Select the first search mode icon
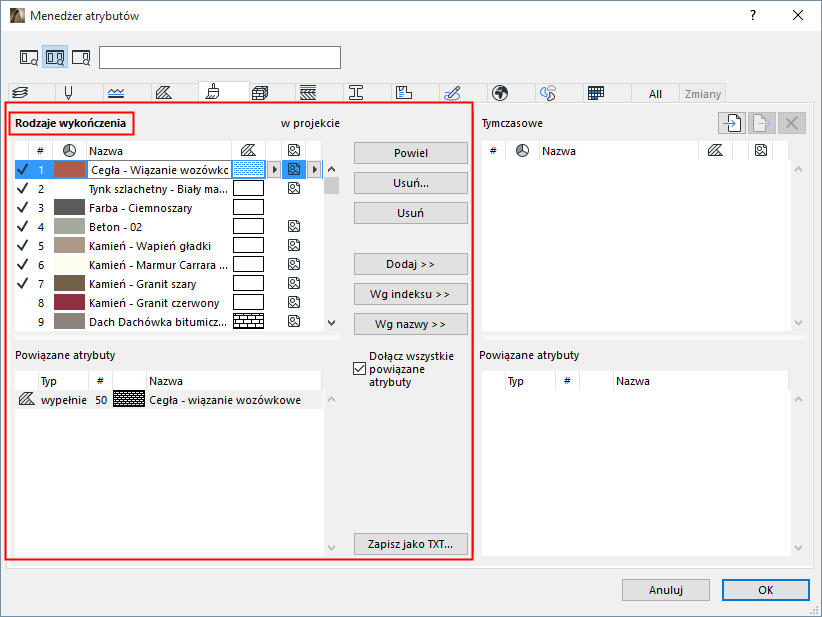 tap(29, 57)
